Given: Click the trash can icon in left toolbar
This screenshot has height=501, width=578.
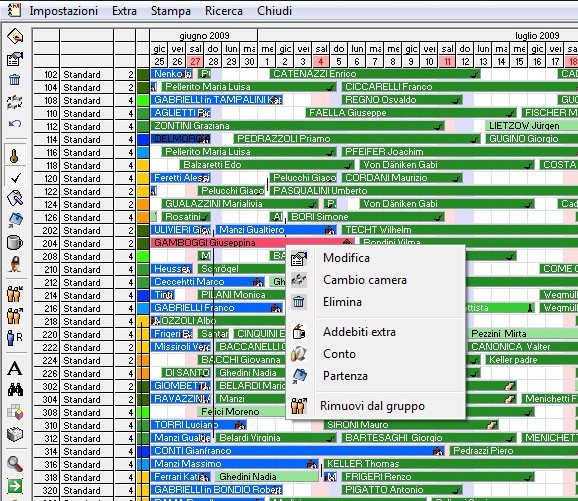Looking at the screenshot, I should click(x=15, y=79).
